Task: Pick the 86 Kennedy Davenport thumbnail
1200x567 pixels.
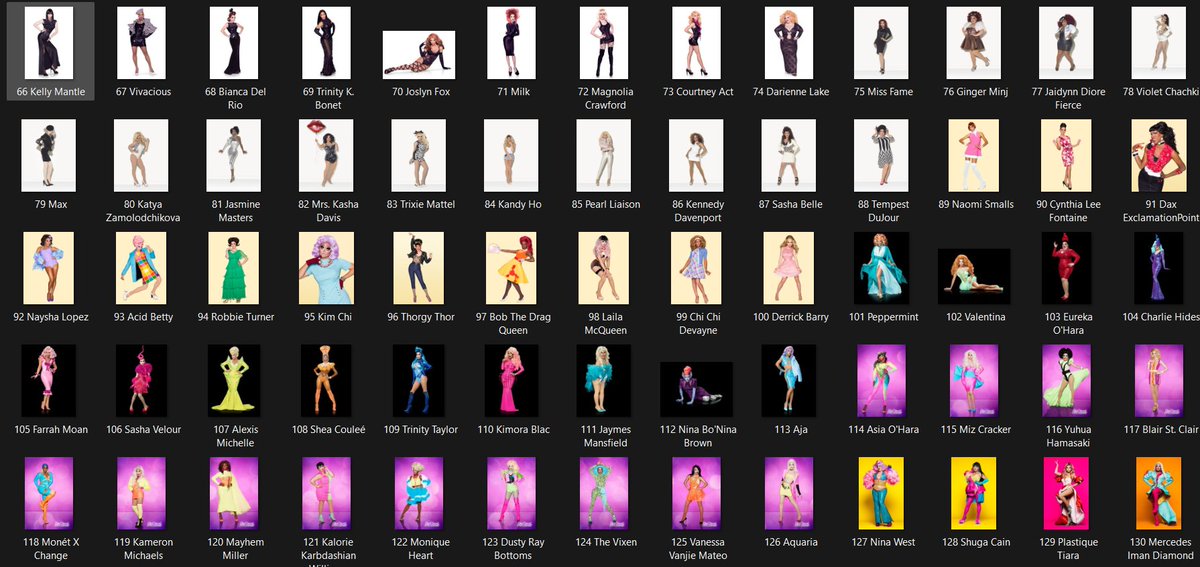Action: pos(696,155)
